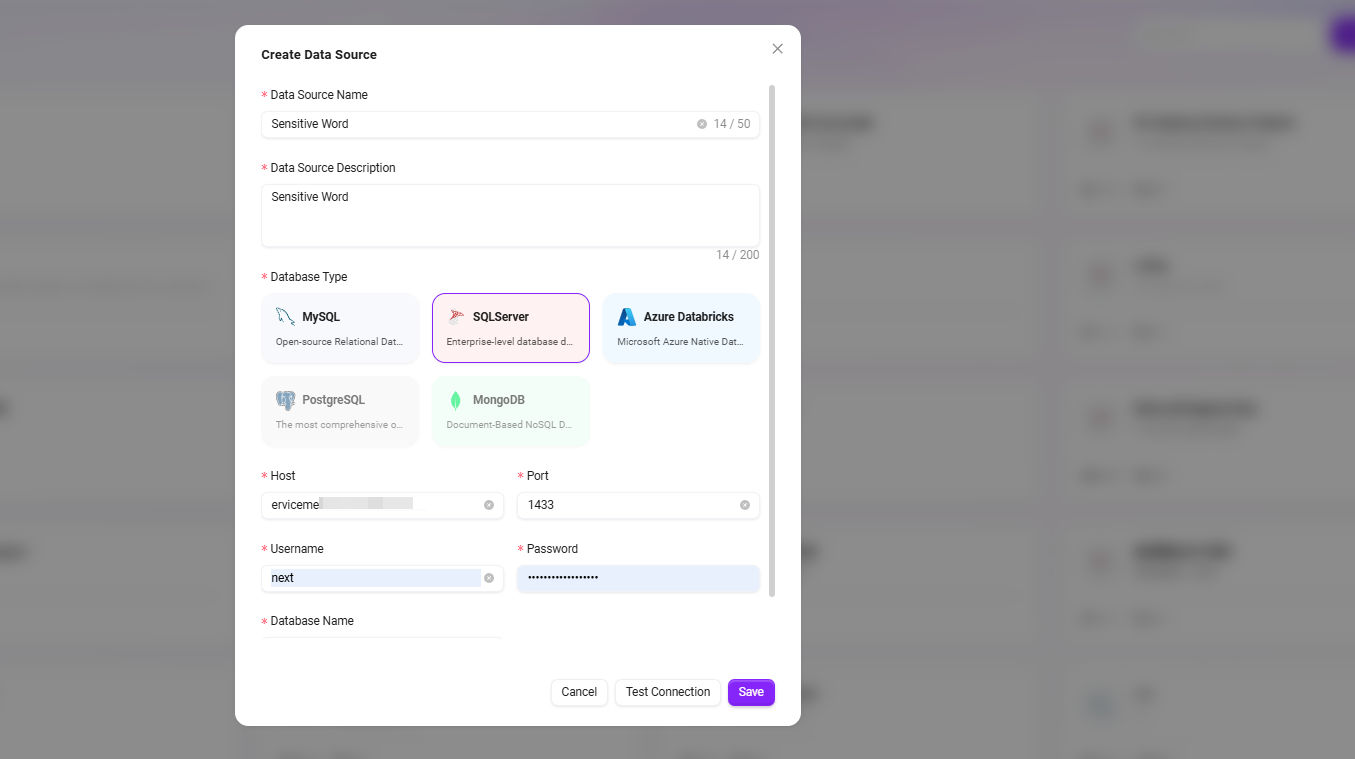This screenshot has width=1355, height=759.
Task: Clear the Username field with its X icon
Action: click(x=489, y=578)
